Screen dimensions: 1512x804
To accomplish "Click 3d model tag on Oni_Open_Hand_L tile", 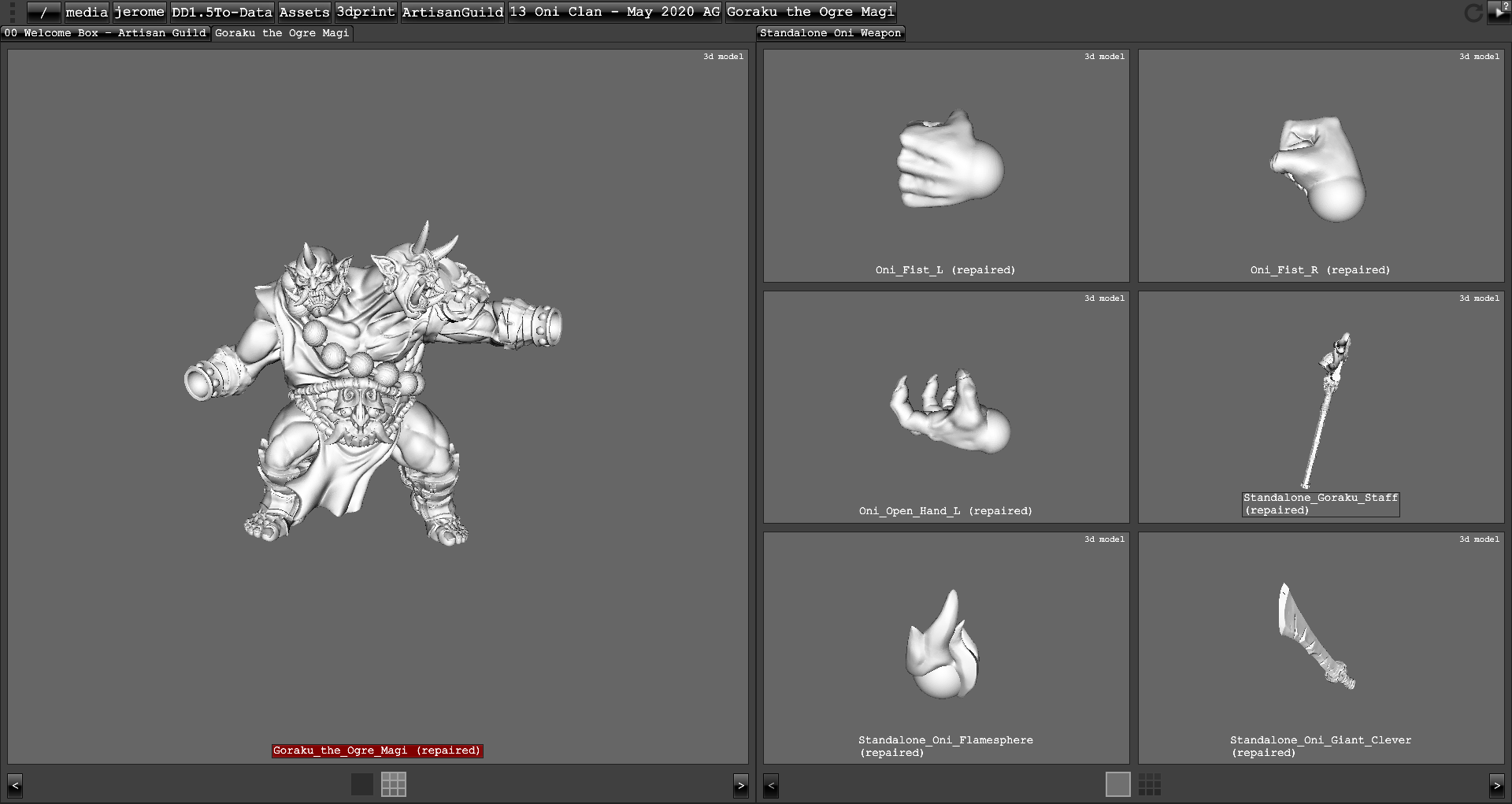I will pyautogui.click(x=1104, y=298).
